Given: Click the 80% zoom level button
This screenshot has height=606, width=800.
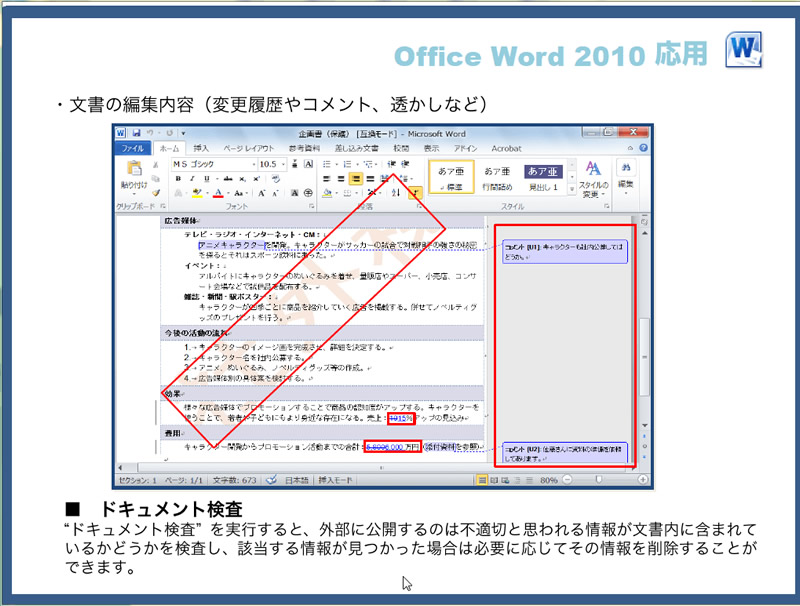Looking at the screenshot, I should tap(548, 480).
